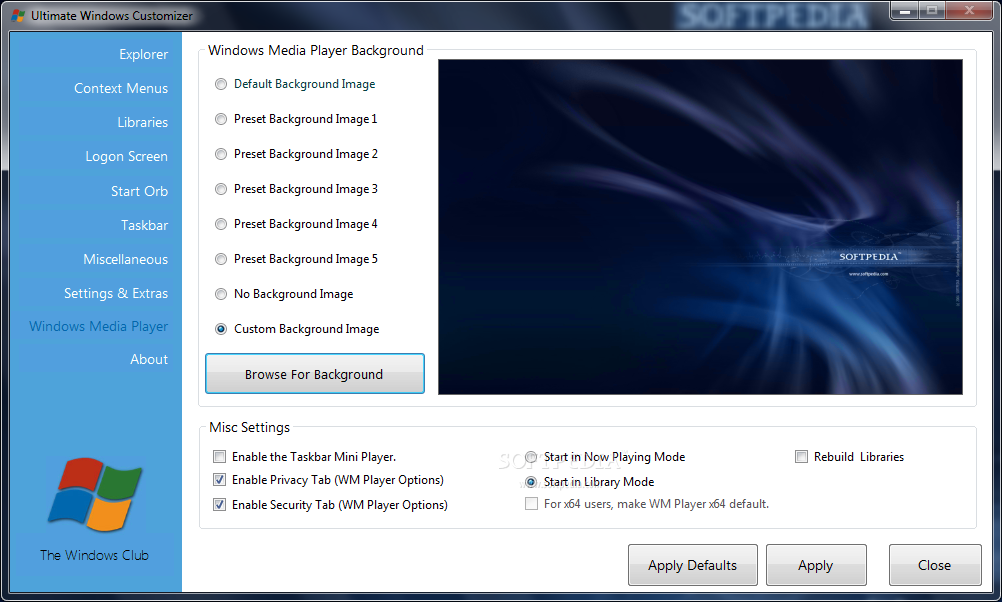Screen dimensions: 1002x602
Task: Enable Rebuild Libraries checkbox
Action: [x=801, y=457]
